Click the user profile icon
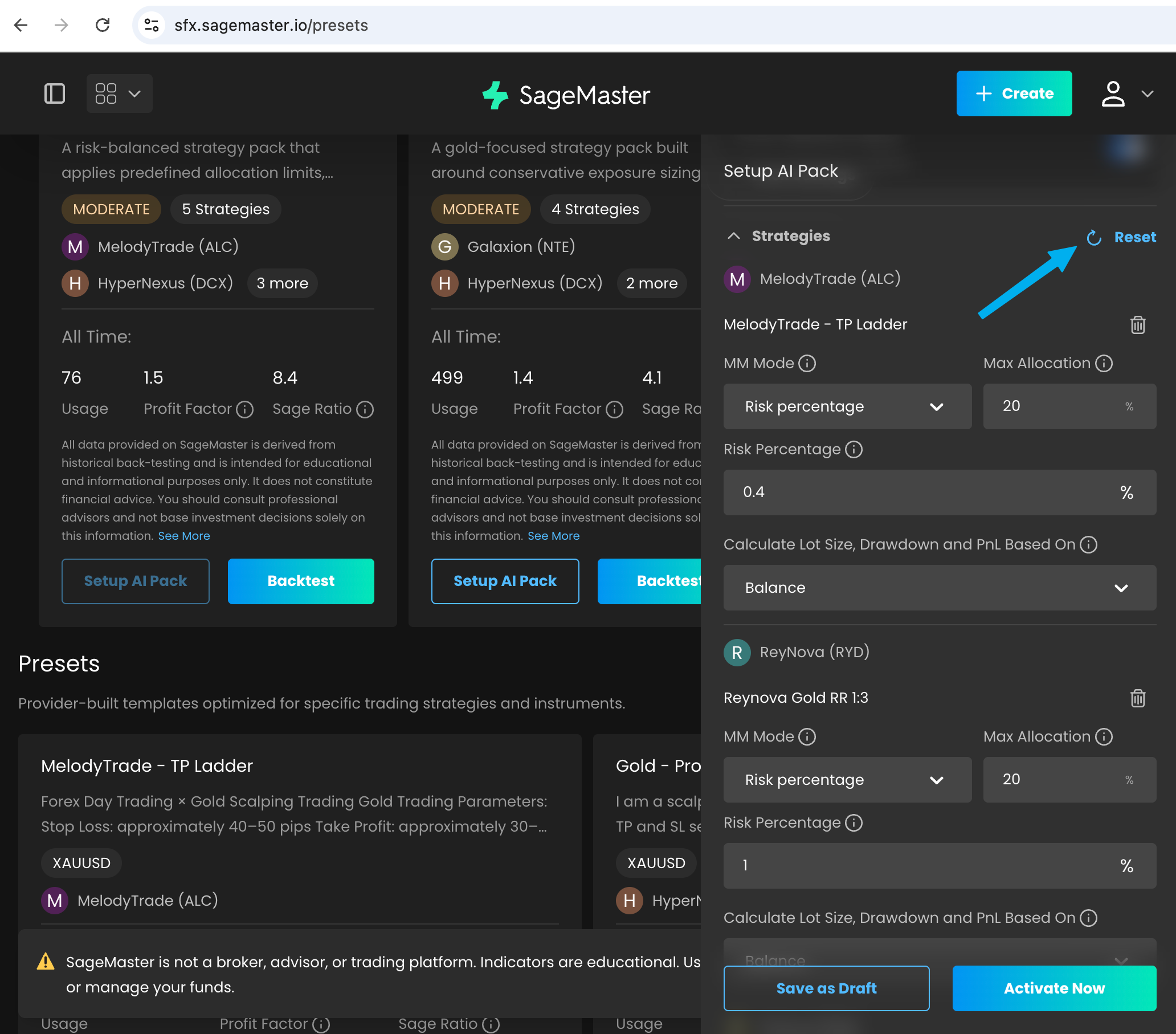 pos(1113,93)
